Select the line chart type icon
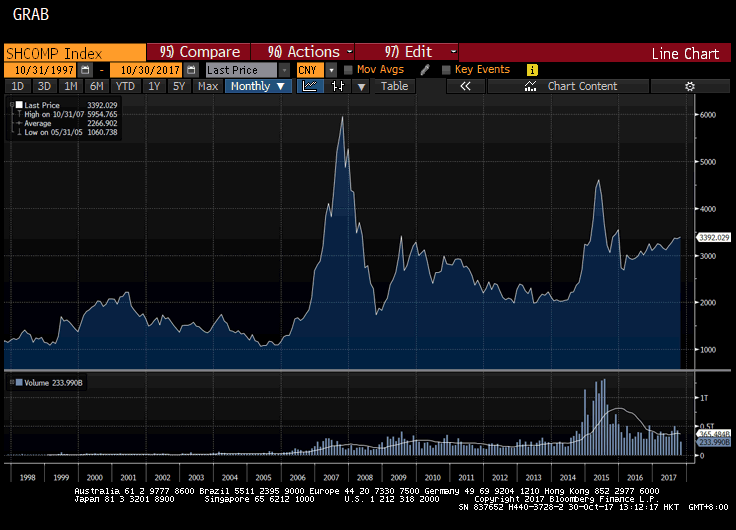 (x=310, y=87)
